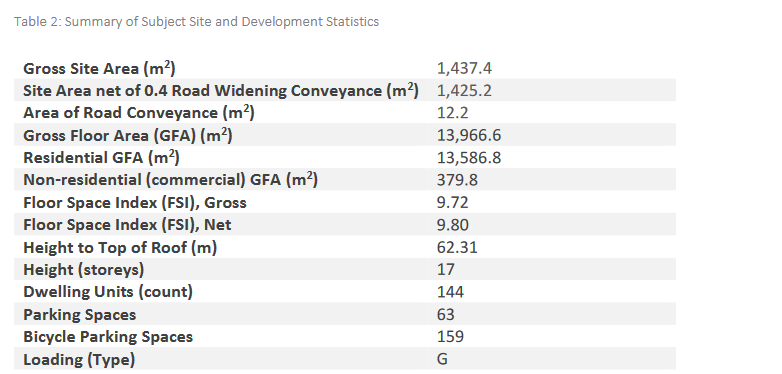
Task: Select the 'Parking Spaces' row label
Action: 80,315
